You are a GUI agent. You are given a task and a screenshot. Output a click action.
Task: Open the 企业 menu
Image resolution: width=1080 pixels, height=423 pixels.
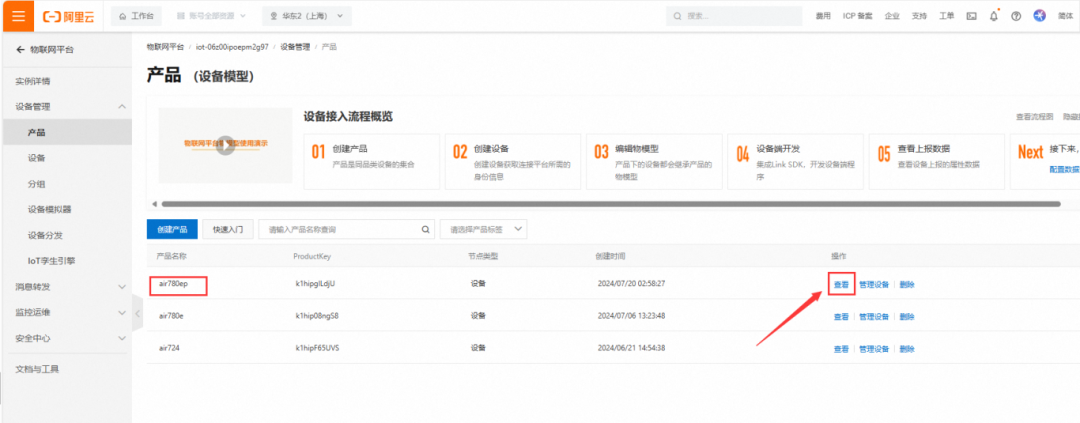pyautogui.click(x=892, y=17)
